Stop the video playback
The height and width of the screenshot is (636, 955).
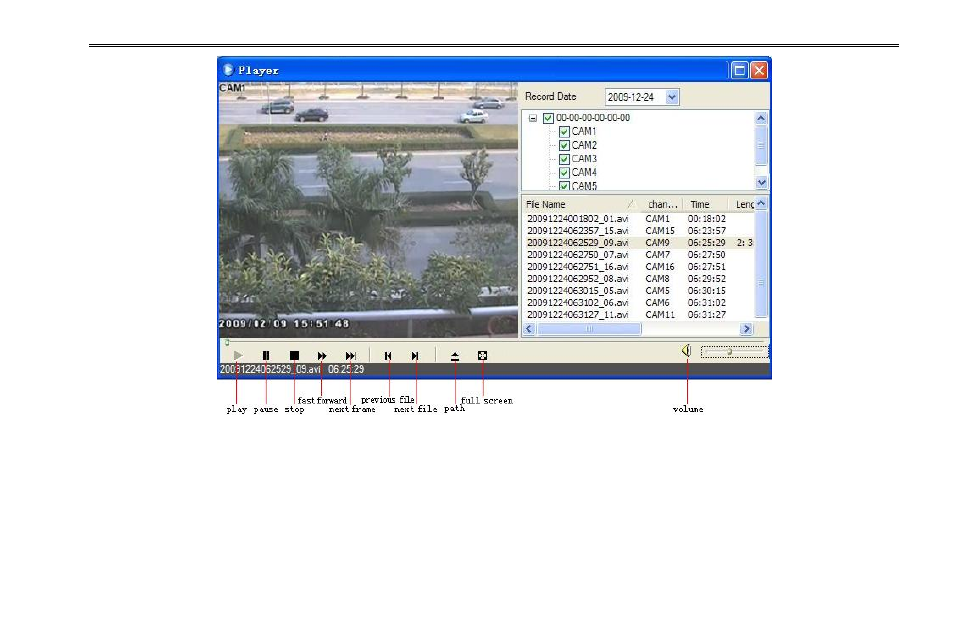click(294, 355)
